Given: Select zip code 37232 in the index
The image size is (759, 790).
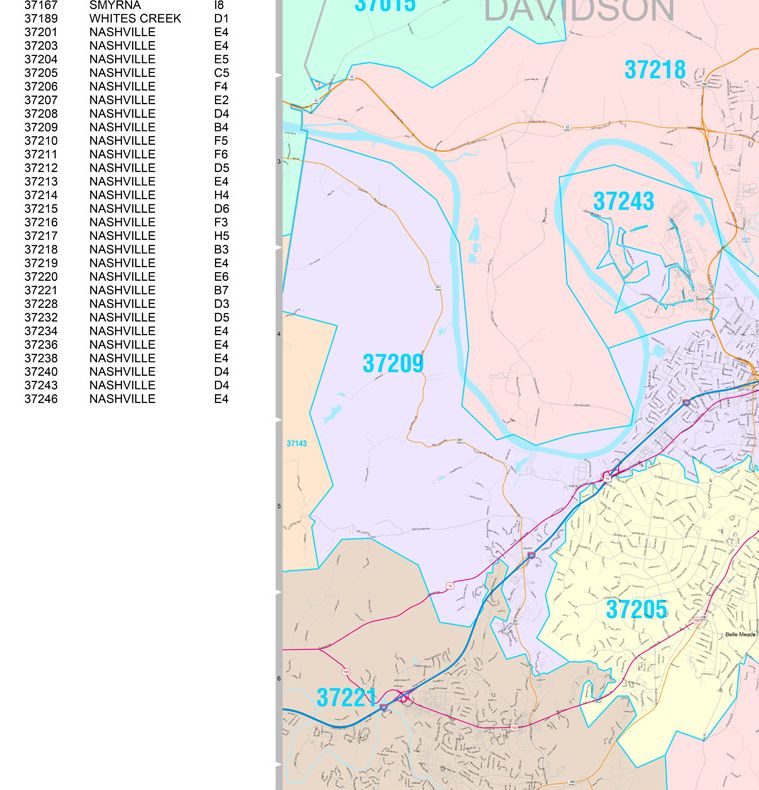Looking at the screenshot, I should coord(41,318).
